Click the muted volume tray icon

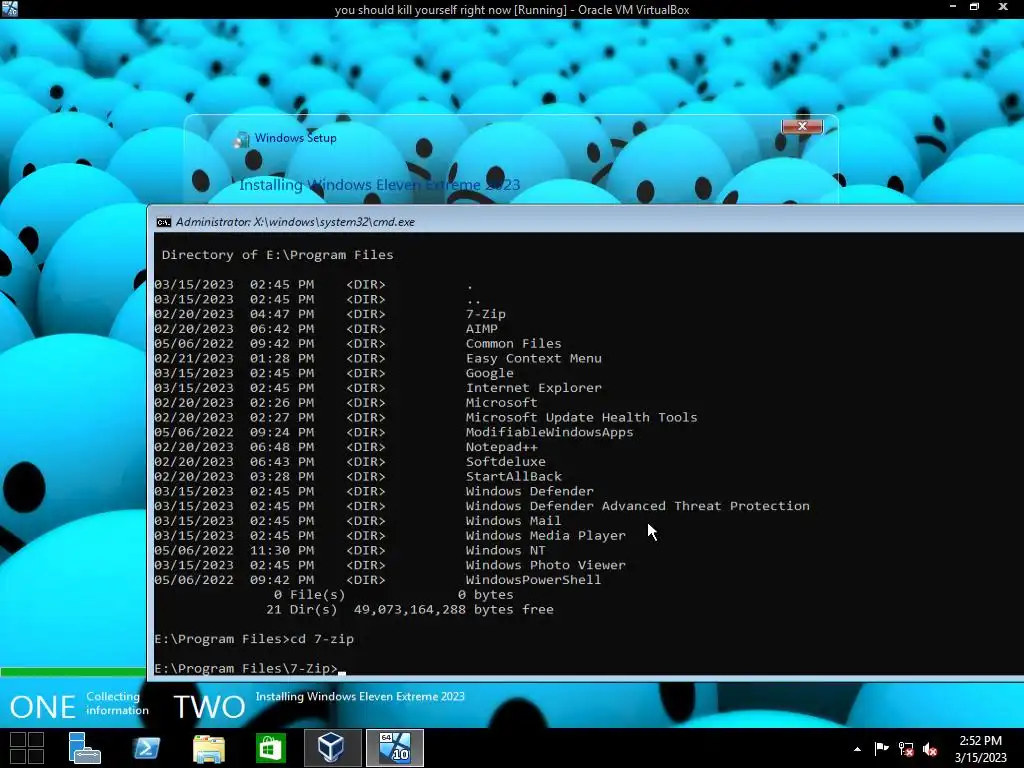pos(930,749)
